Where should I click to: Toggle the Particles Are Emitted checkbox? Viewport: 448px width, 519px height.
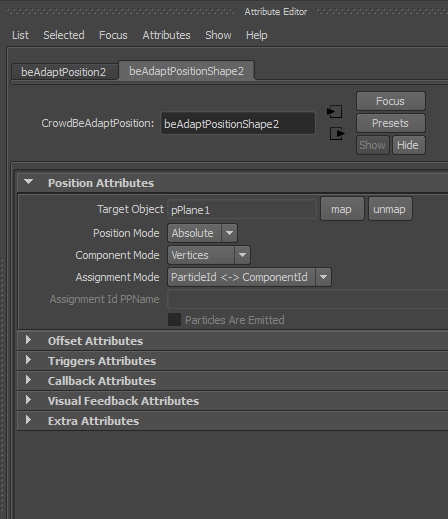(x=174, y=320)
